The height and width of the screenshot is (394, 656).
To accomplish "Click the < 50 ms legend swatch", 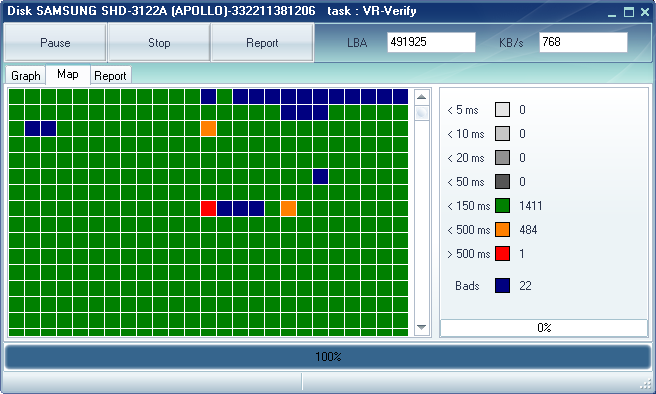I will pyautogui.click(x=502, y=182).
